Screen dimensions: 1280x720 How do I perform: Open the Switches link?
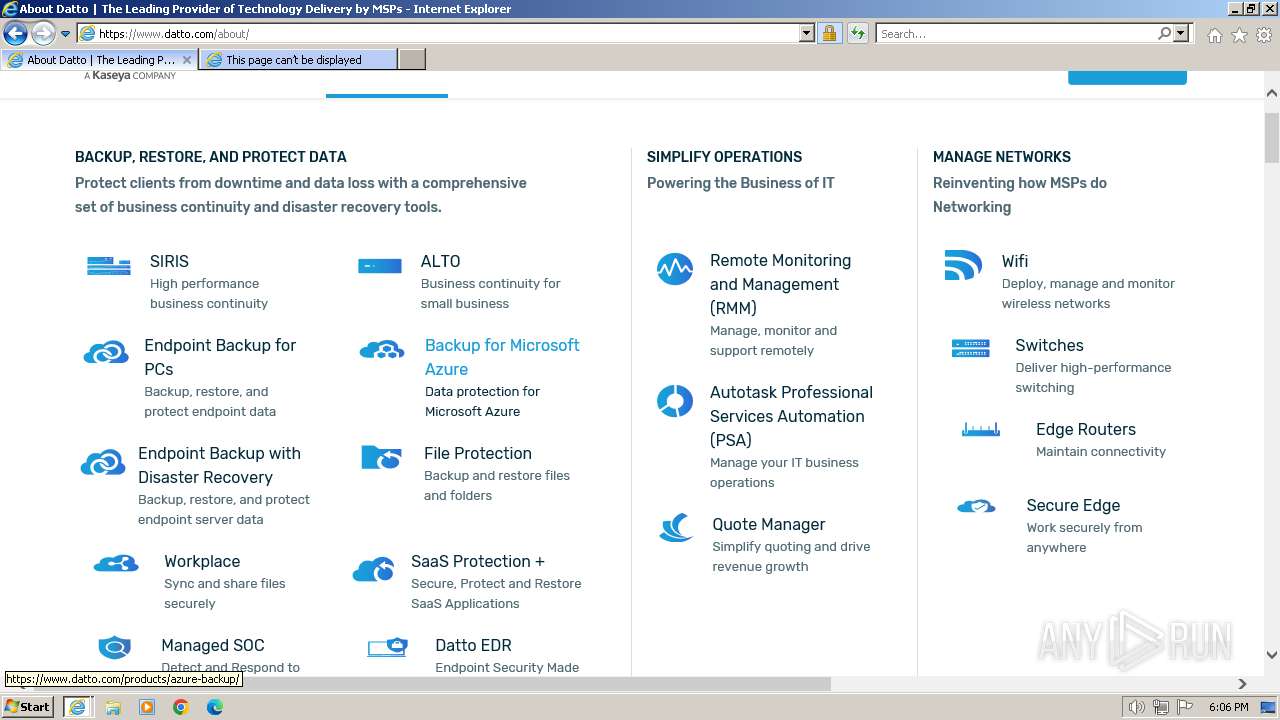(1049, 345)
